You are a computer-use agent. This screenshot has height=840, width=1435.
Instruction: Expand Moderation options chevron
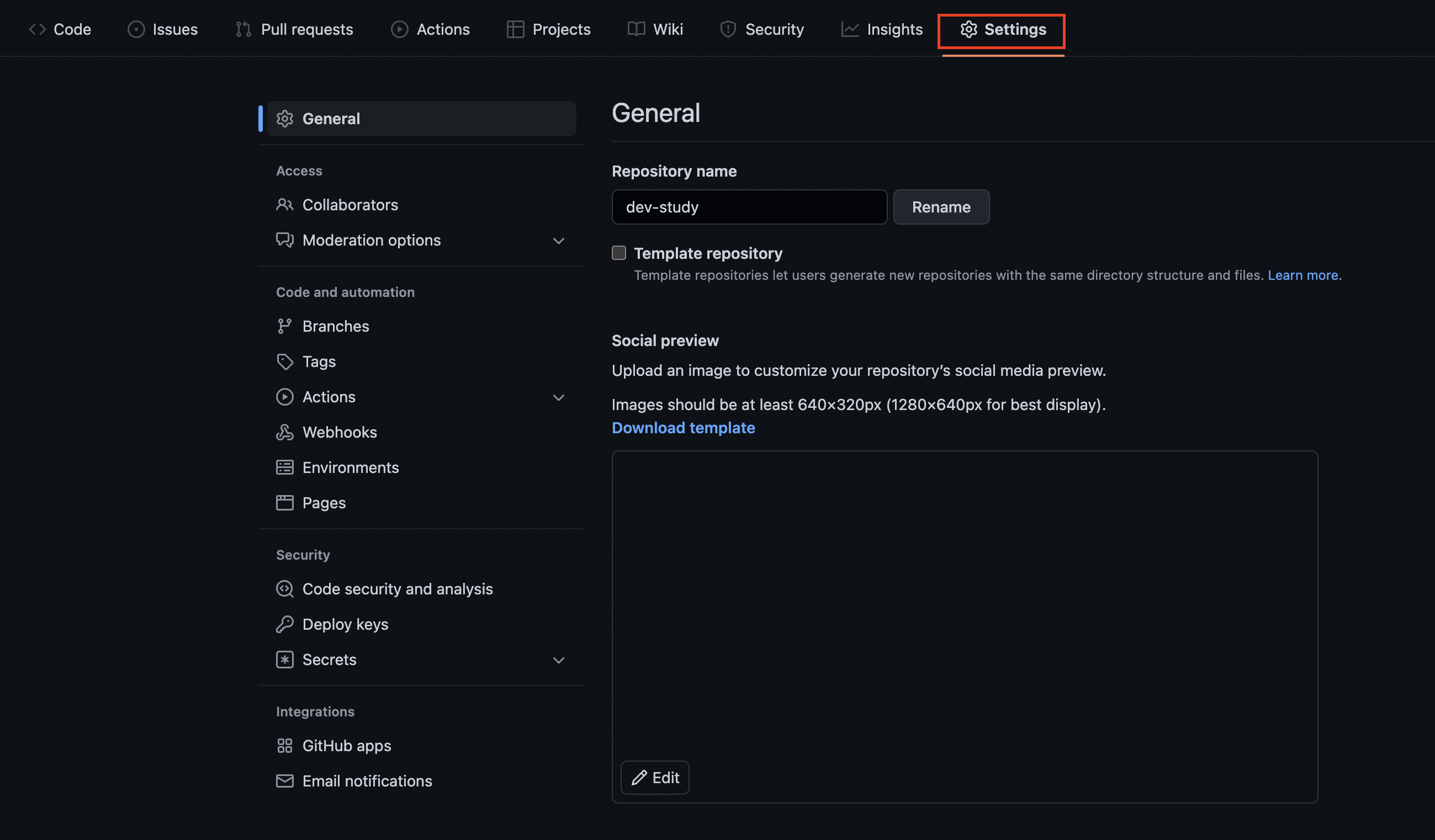pyautogui.click(x=559, y=241)
